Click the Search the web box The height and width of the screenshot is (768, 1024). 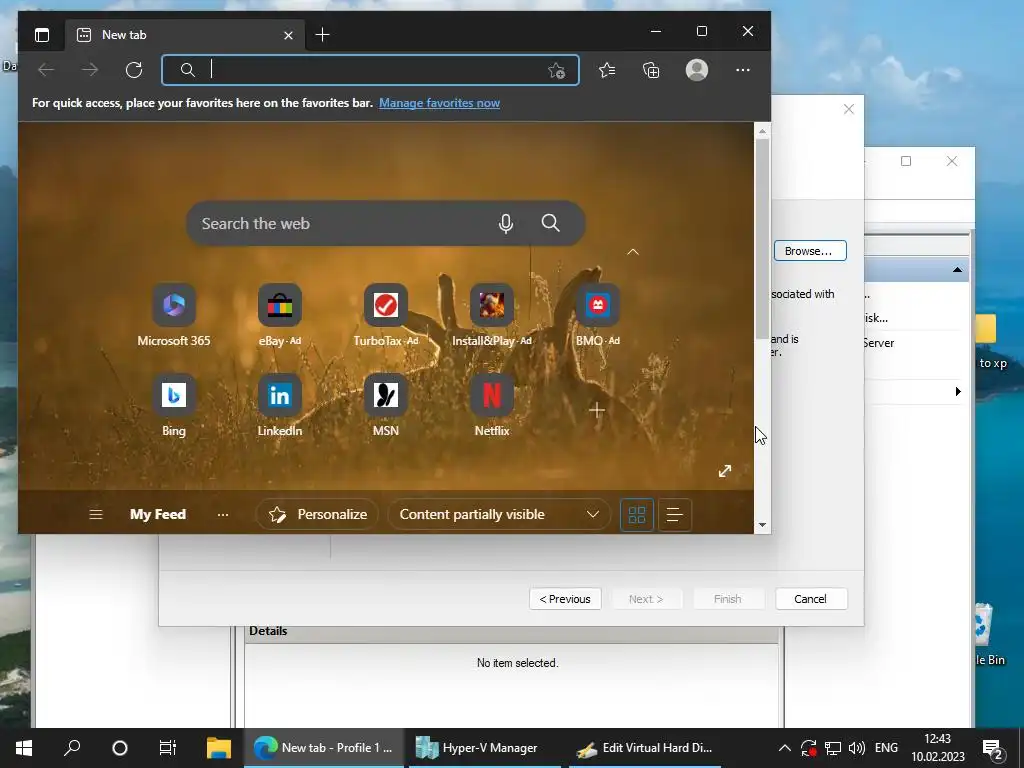[385, 223]
